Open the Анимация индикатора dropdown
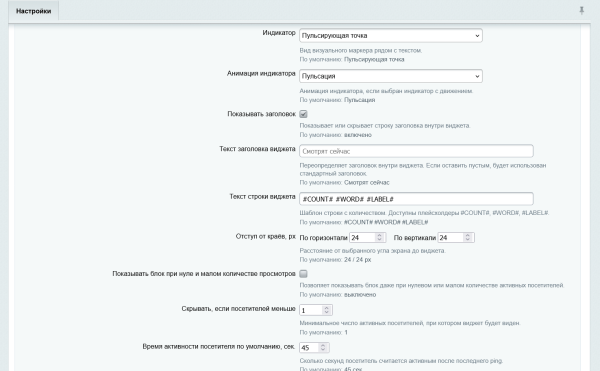This screenshot has width=600, height=371. point(391,76)
